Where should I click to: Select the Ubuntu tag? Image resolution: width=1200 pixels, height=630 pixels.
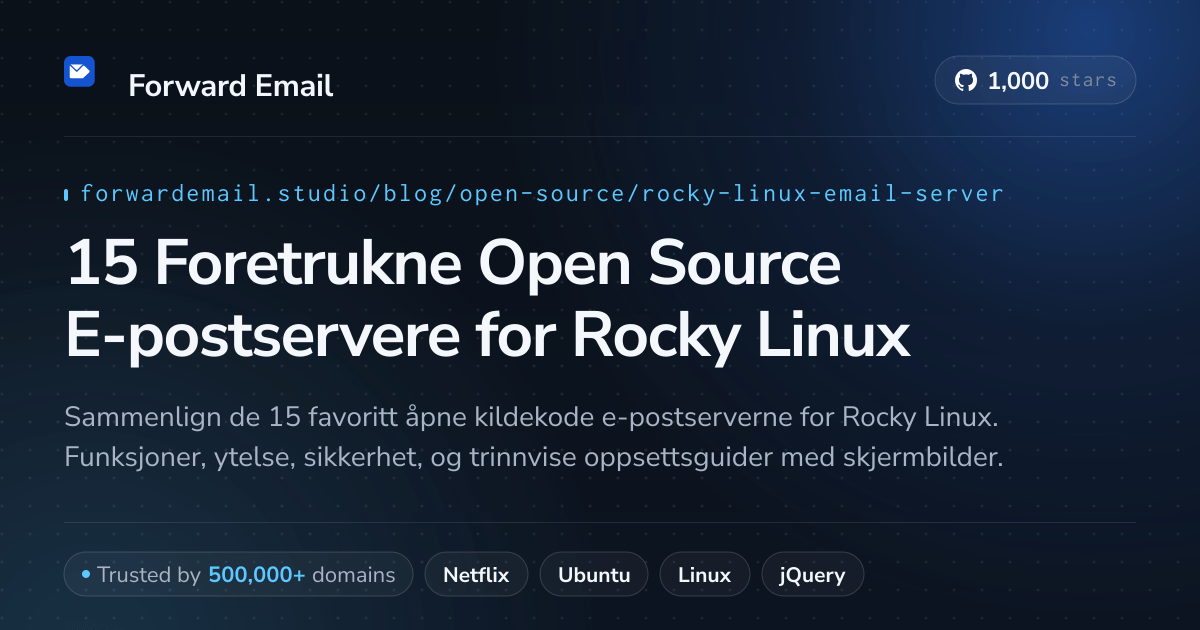tap(594, 575)
